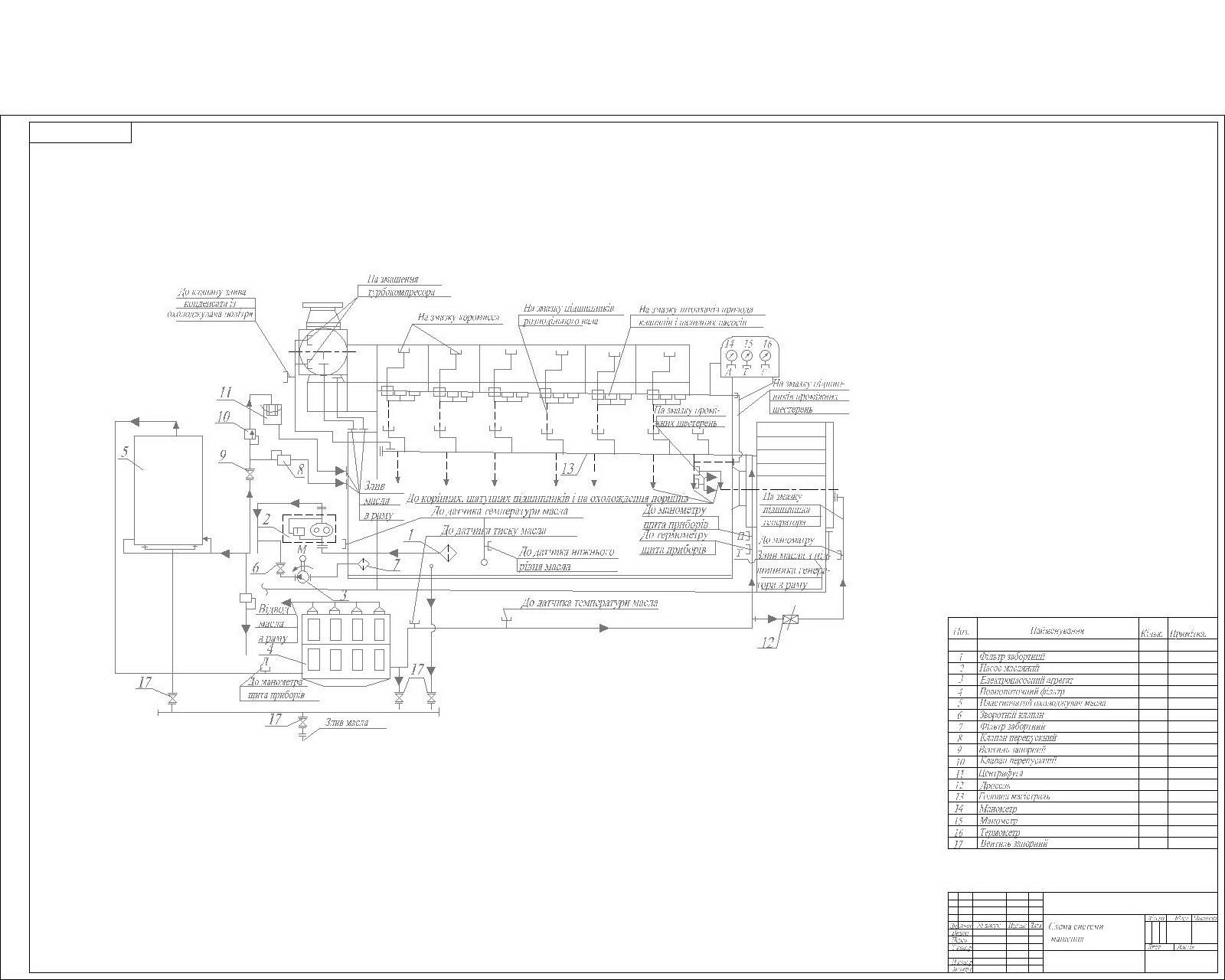The height and width of the screenshot is (980, 1225).
Task: Click the 'Злив масла в раму' annotation
Action: (379, 500)
